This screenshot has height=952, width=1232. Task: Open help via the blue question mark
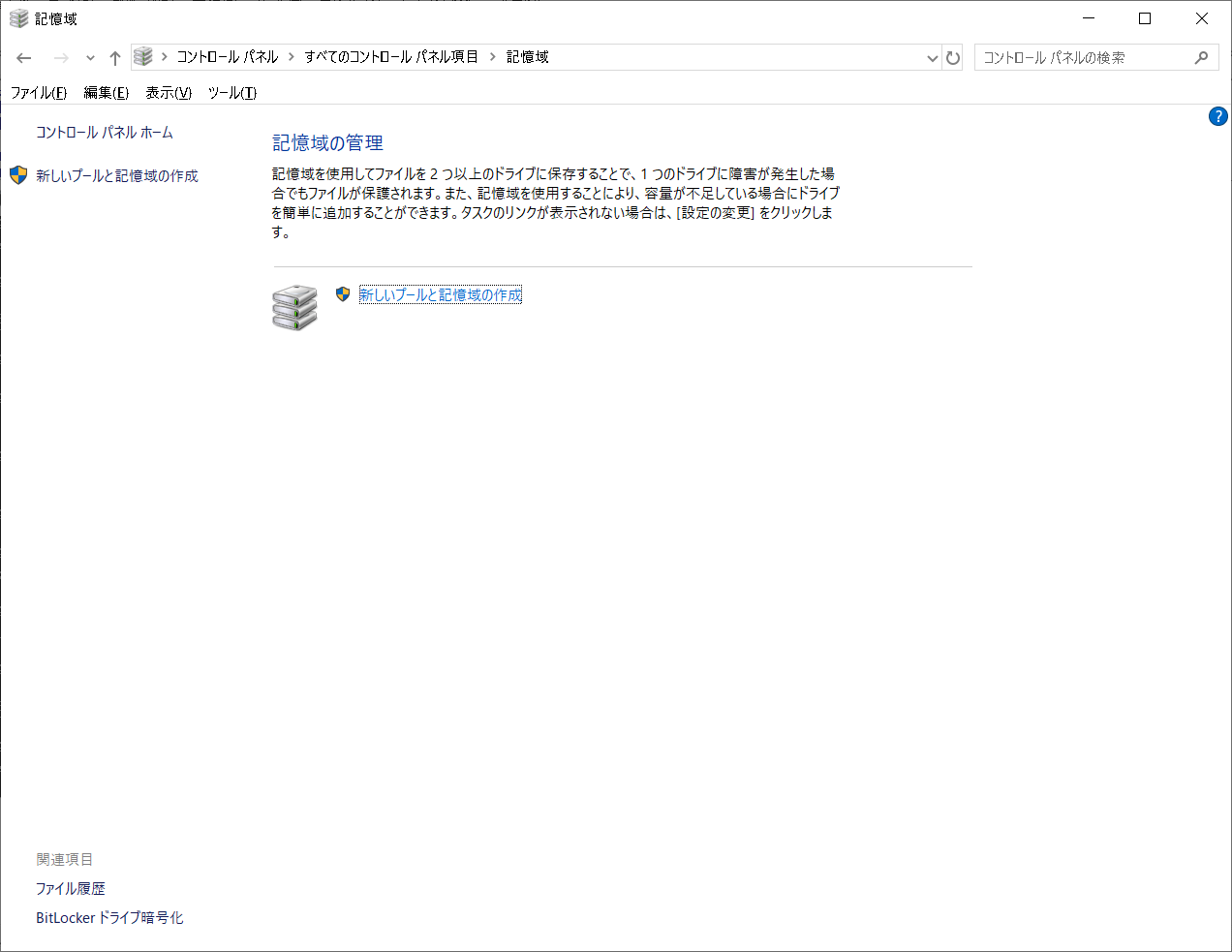(x=1218, y=117)
